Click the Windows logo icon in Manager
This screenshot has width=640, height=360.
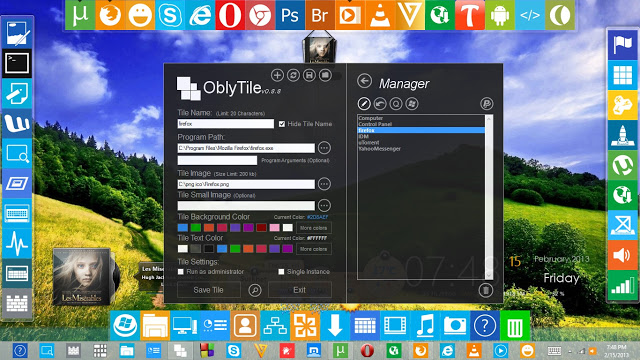click(411, 104)
